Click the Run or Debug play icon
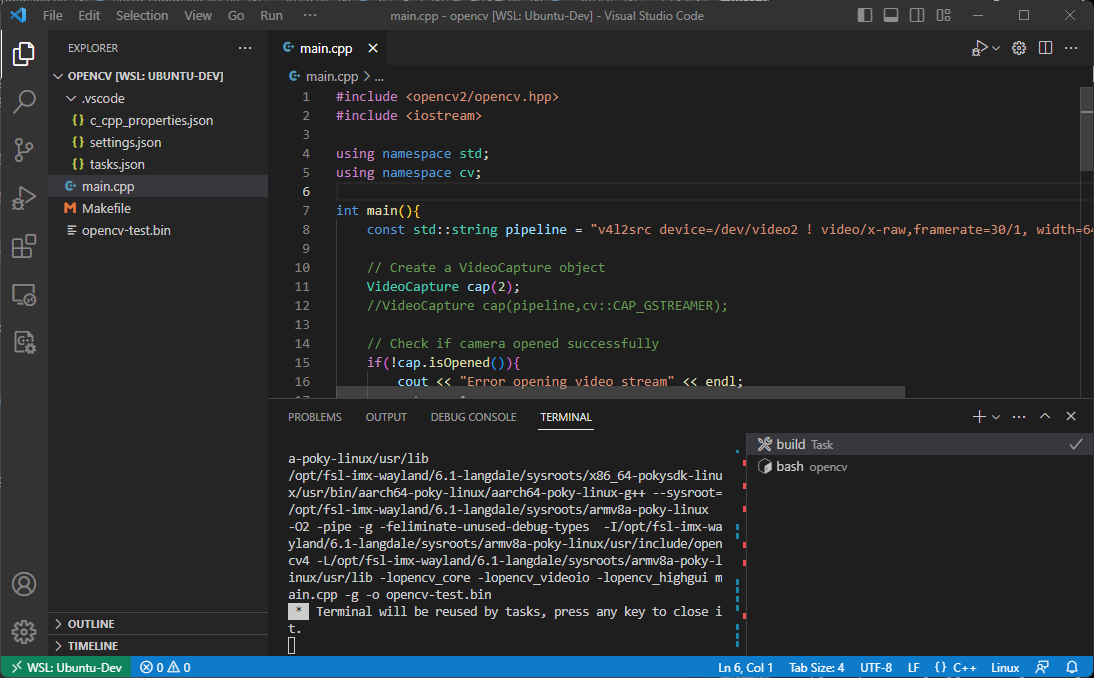 979,48
